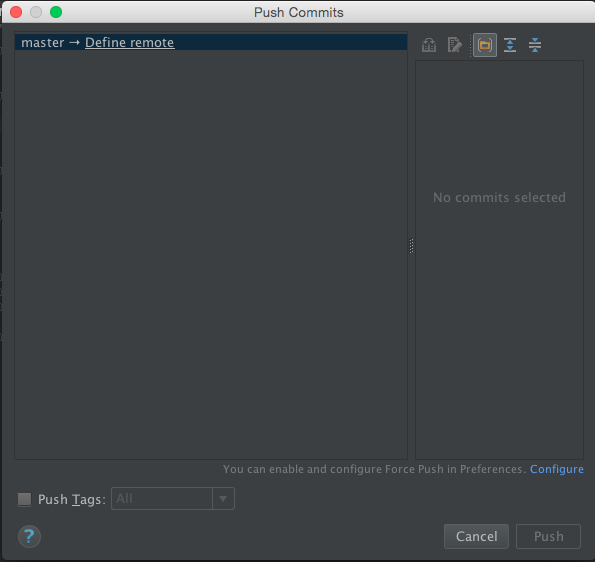
Task: Close the Push Commits dialog with the red button
Action: point(16,12)
